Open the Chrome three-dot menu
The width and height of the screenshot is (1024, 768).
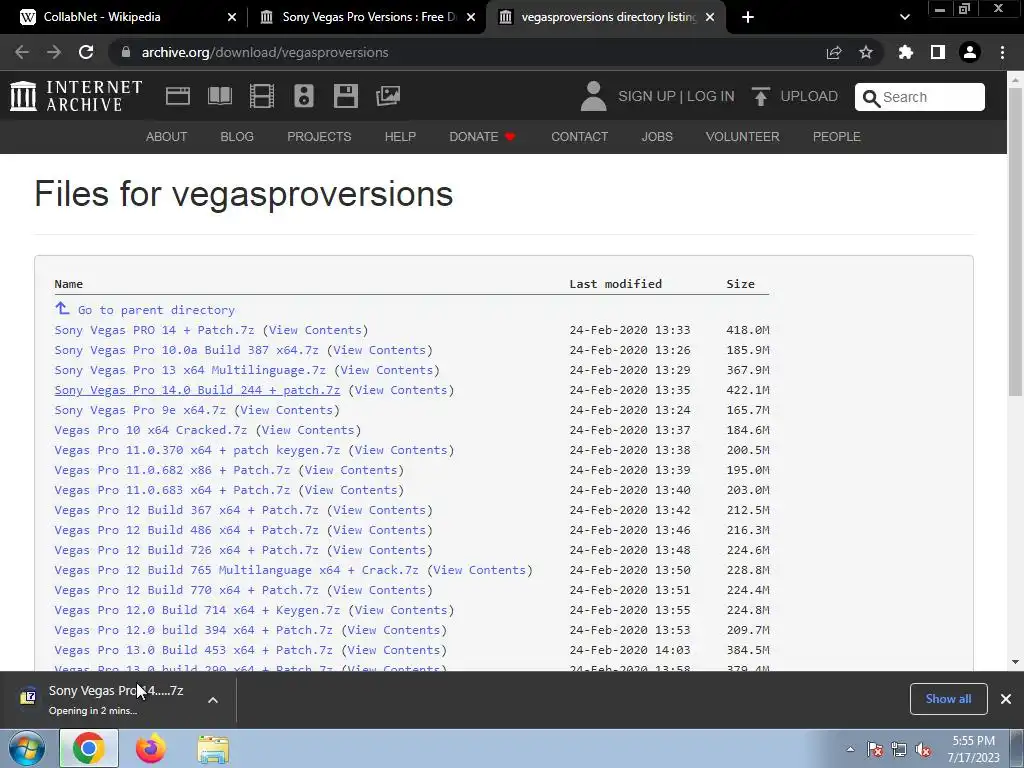coord(1002,52)
